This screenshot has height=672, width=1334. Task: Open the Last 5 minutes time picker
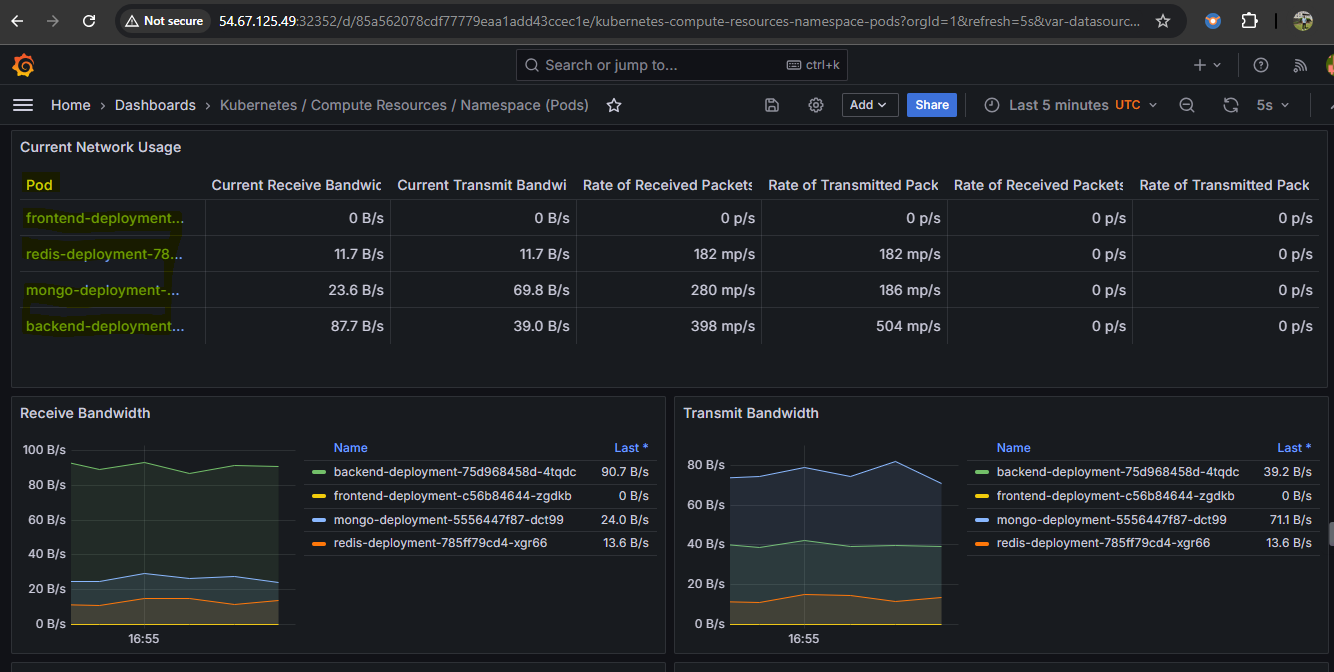pos(1071,105)
